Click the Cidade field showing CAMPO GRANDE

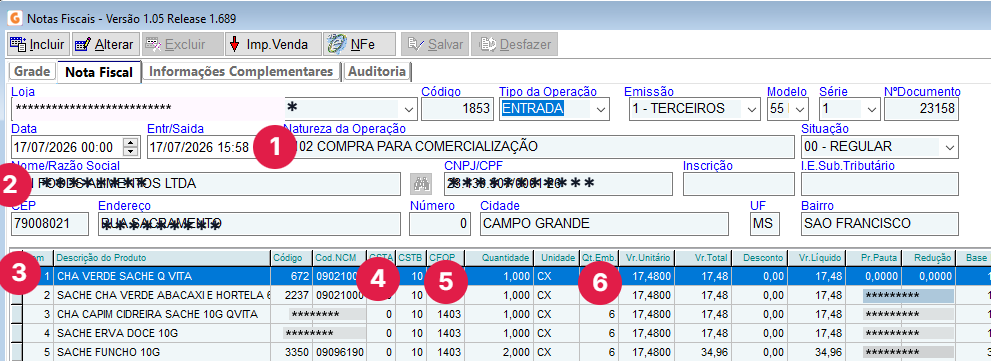[604, 223]
